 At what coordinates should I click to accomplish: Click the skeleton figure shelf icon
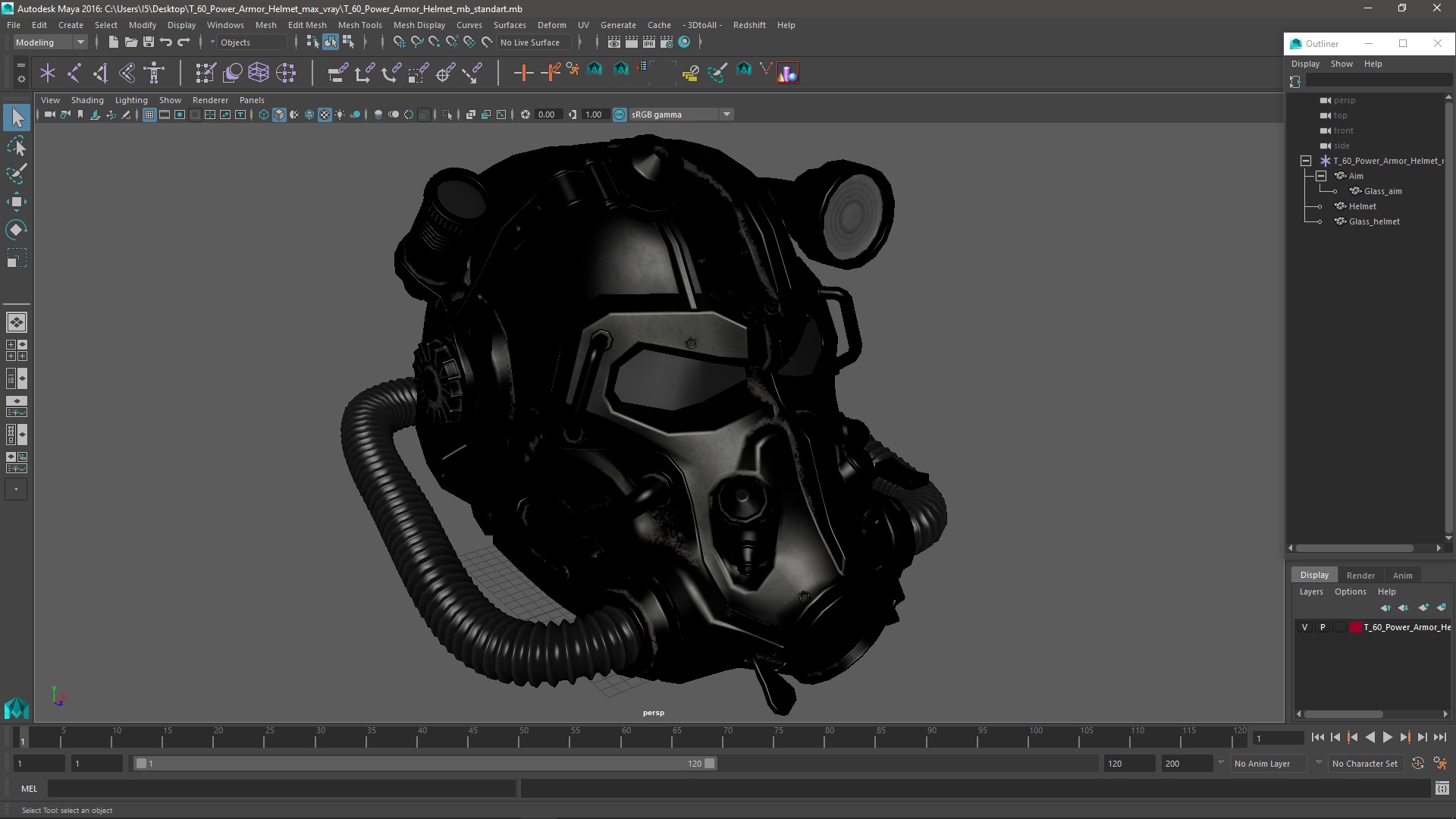click(155, 73)
